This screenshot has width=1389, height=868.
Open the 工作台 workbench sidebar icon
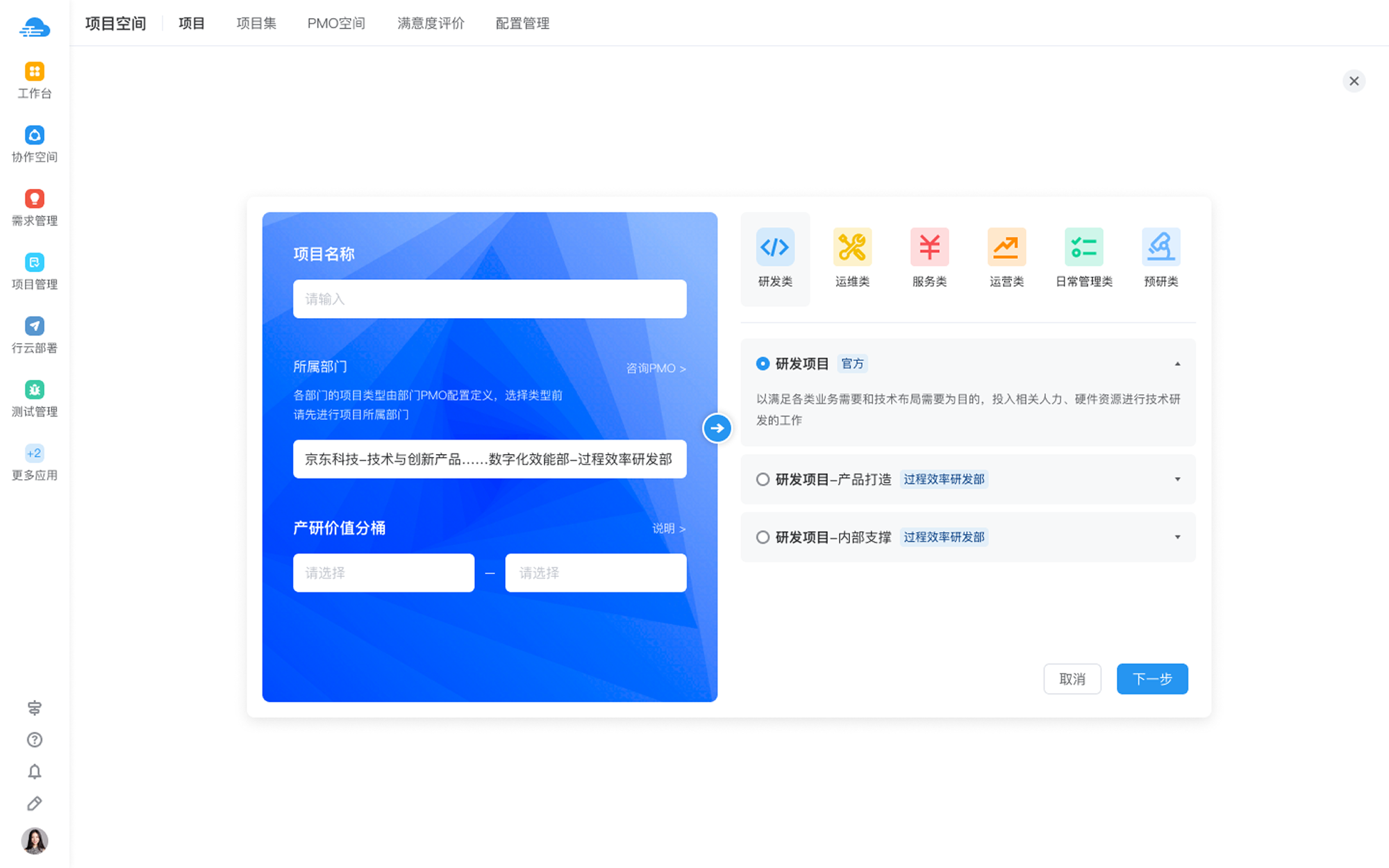click(x=34, y=72)
